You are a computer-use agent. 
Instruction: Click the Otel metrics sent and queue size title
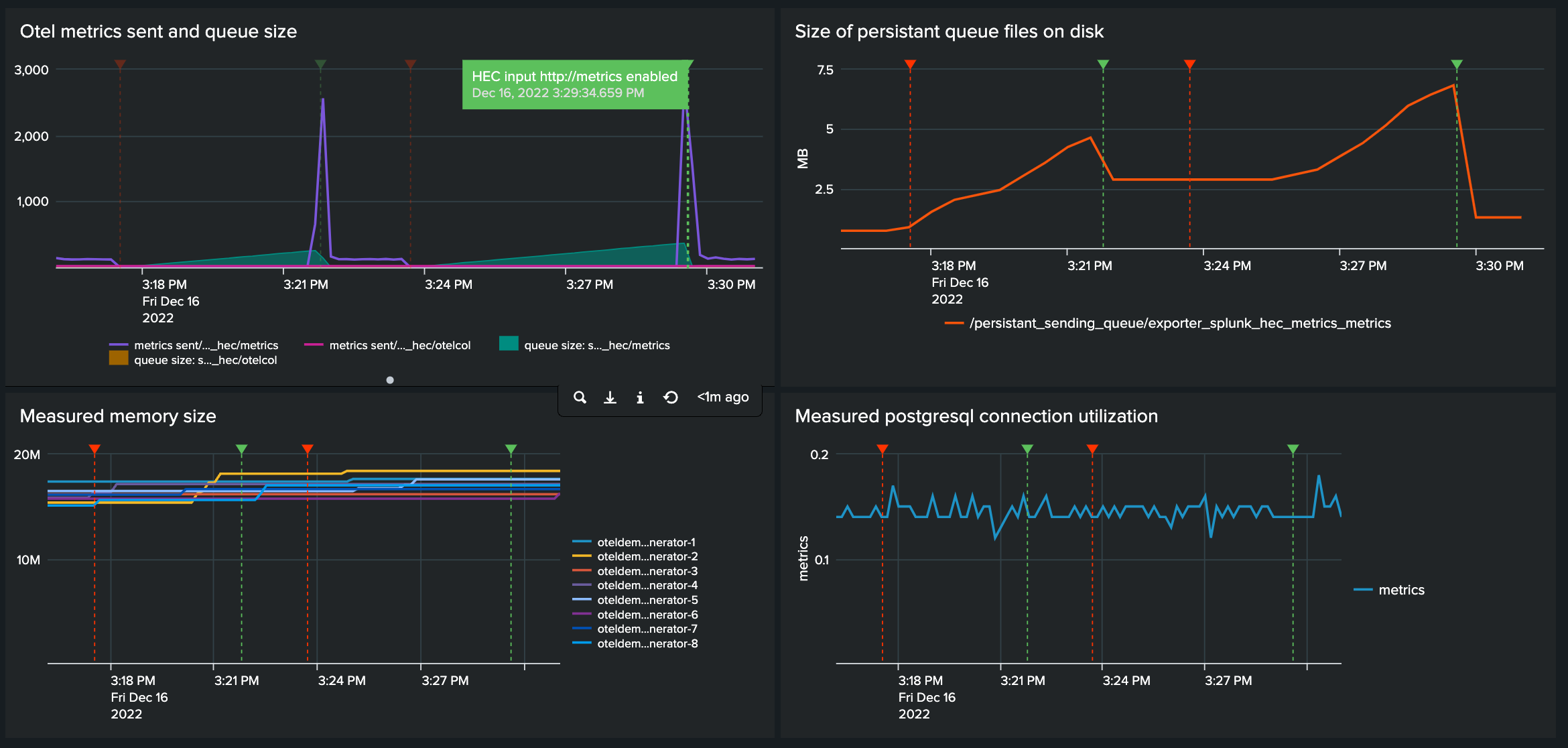pyautogui.click(x=159, y=32)
